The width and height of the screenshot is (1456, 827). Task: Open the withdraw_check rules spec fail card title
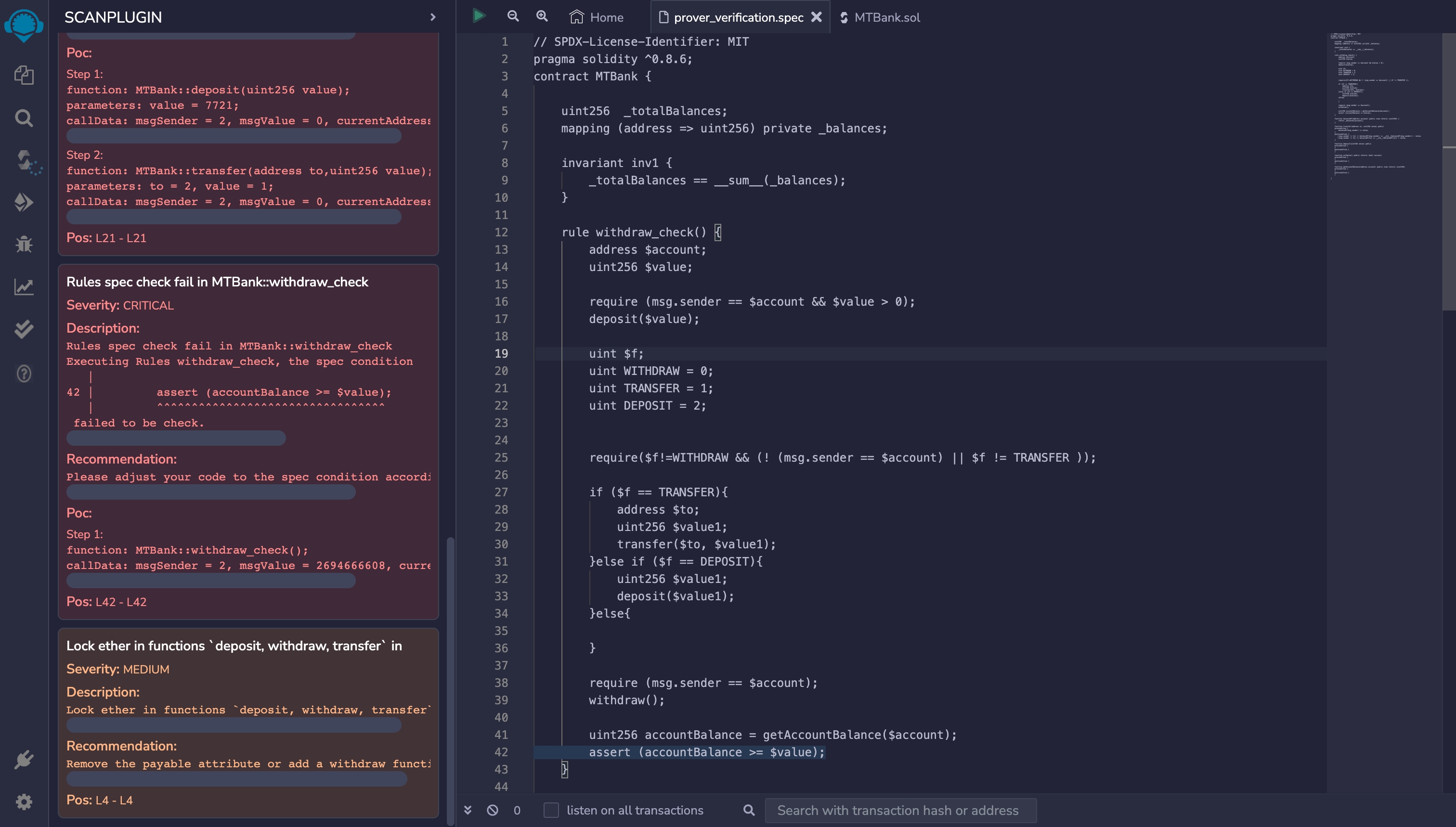click(x=217, y=282)
